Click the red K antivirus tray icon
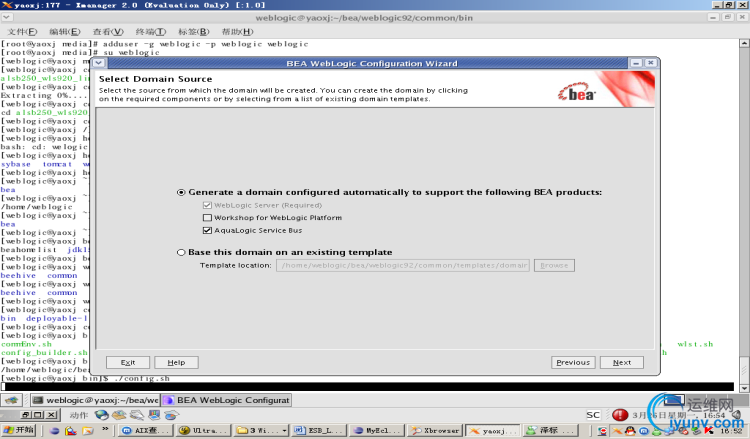Screen dimensions: 750x439 [x=708, y=431]
